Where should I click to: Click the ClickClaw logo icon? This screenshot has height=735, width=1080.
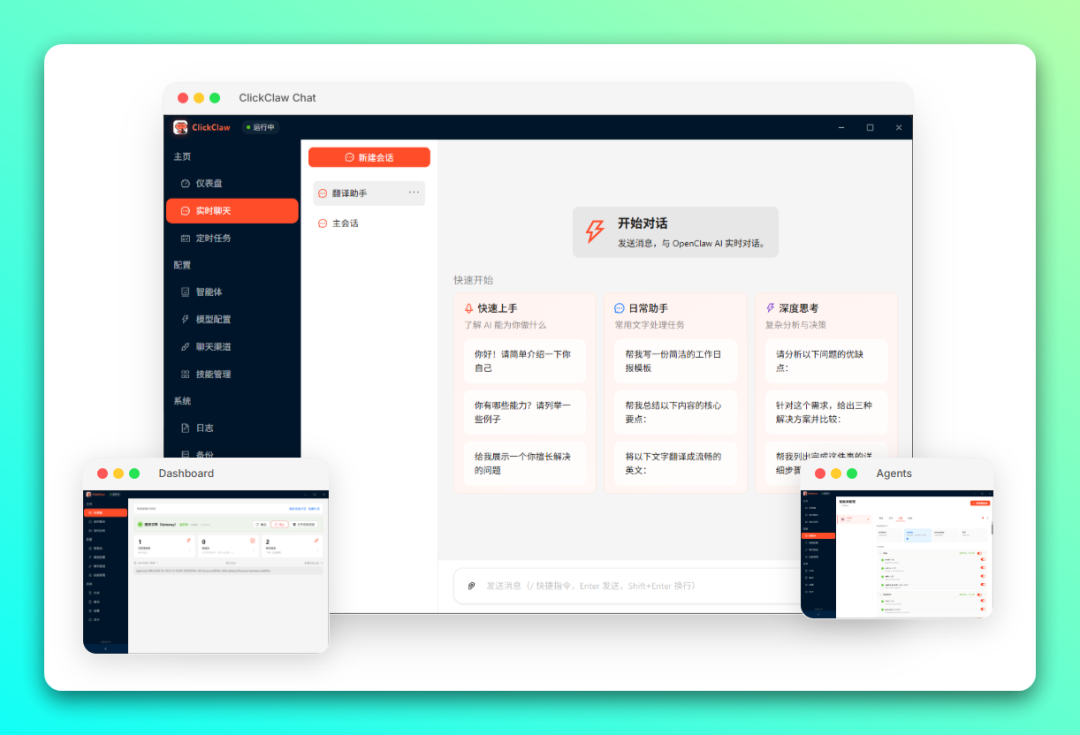pyautogui.click(x=180, y=127)
